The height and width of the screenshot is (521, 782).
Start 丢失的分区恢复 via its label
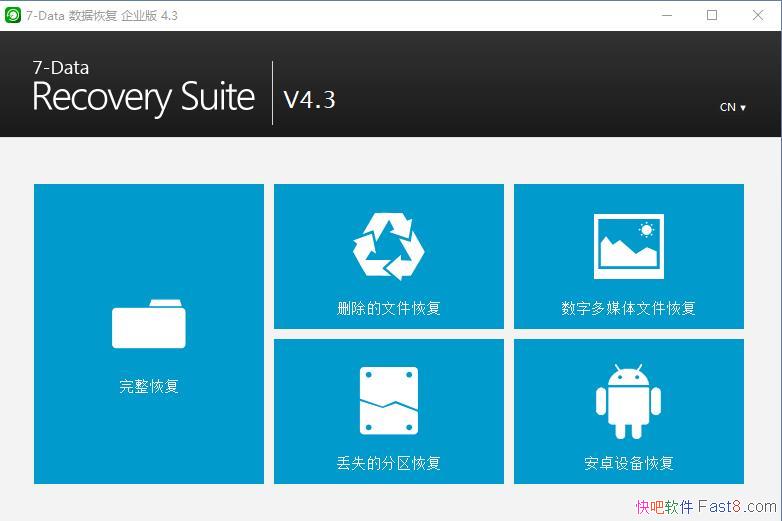(x=389, y=463)
